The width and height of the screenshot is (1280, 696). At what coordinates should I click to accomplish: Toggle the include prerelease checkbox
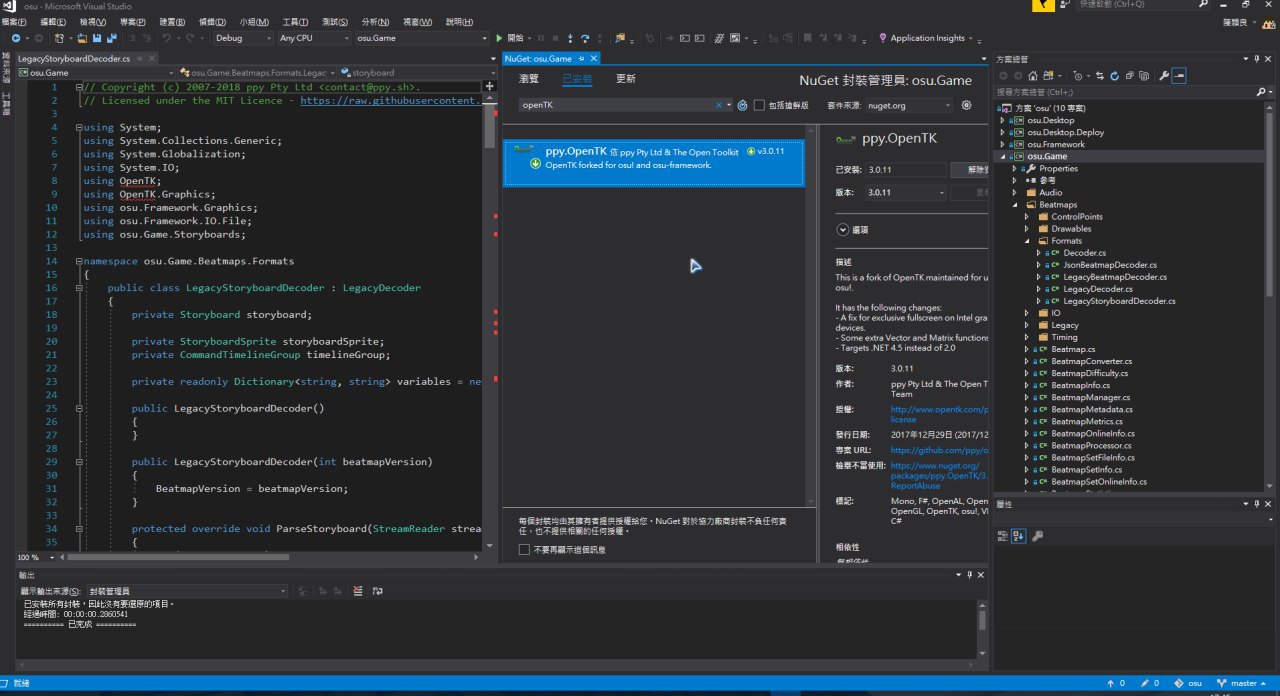759,105
